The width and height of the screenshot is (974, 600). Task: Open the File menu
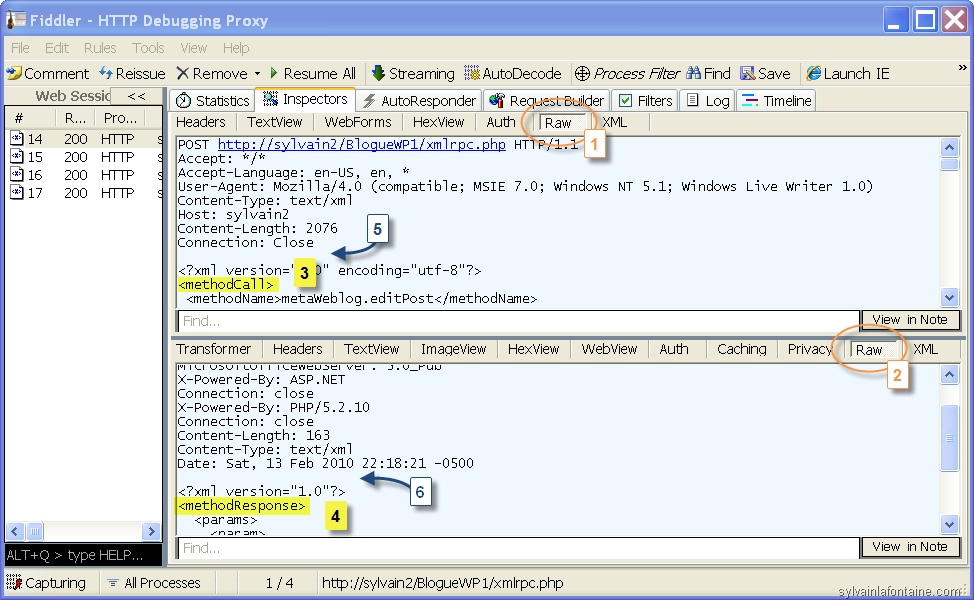[x=20, y=48]
